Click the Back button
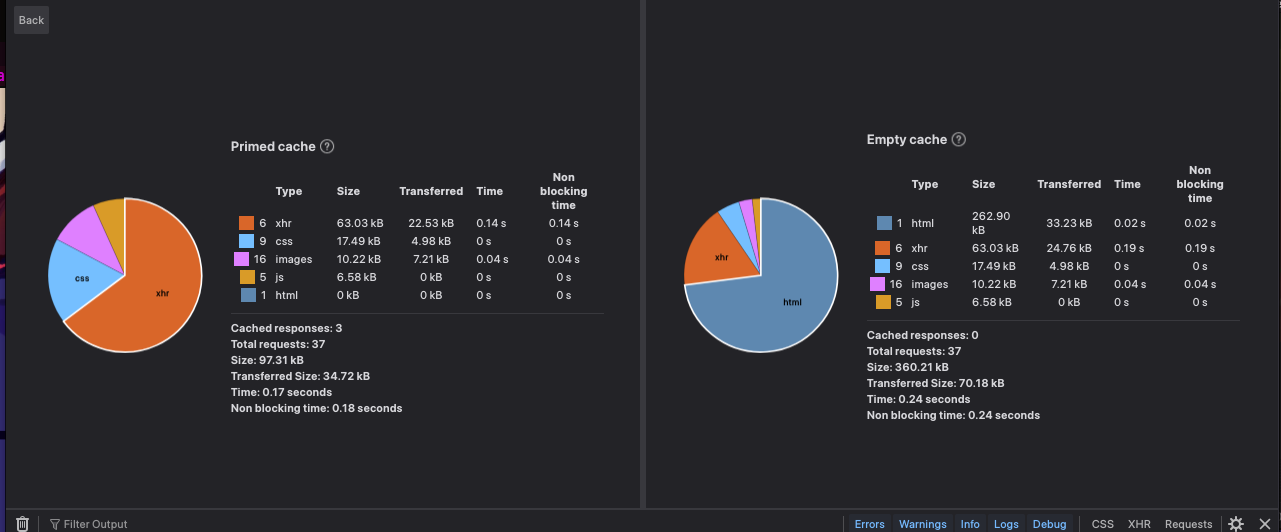The image size is (1281, 532). click(x=31, y=20)
